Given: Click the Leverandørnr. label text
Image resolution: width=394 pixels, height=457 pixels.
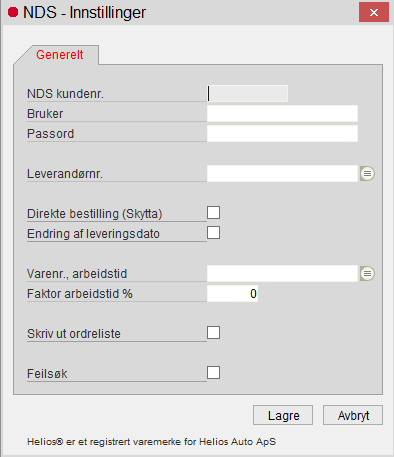Looking at the screenshot, I should click(x=65, y=174).
